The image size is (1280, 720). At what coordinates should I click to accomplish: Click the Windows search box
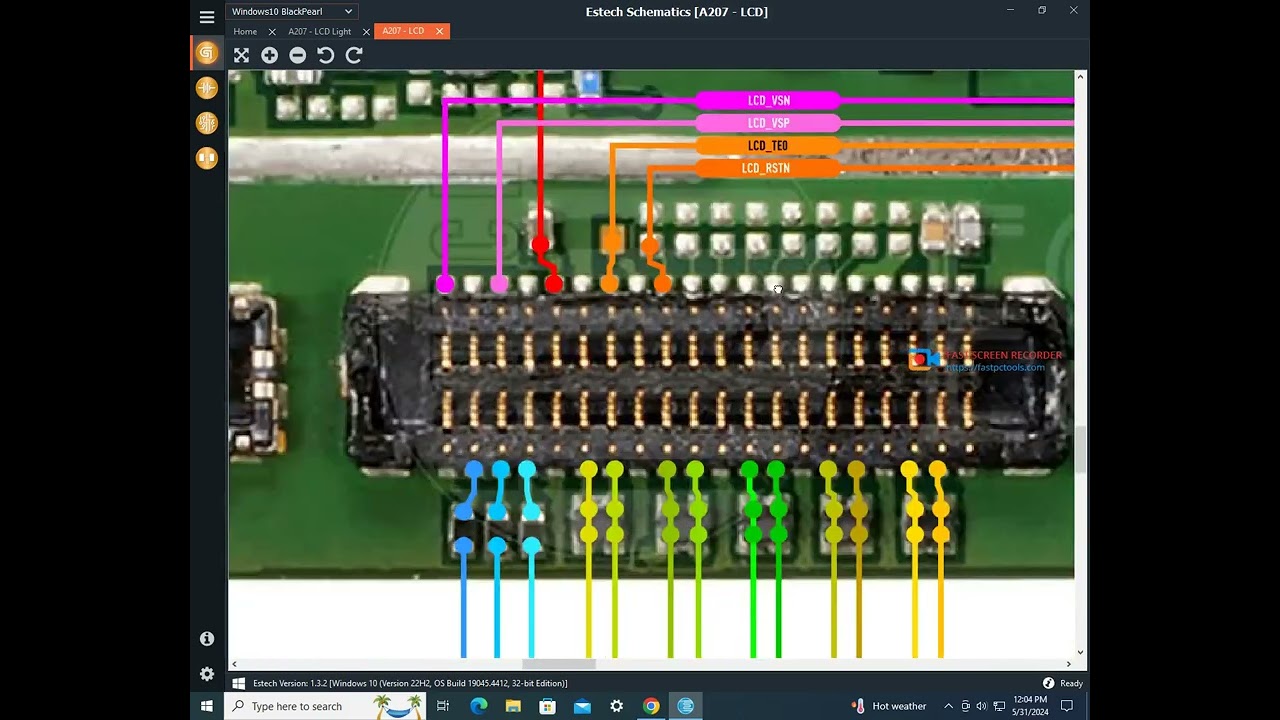(x=310, y=706)
